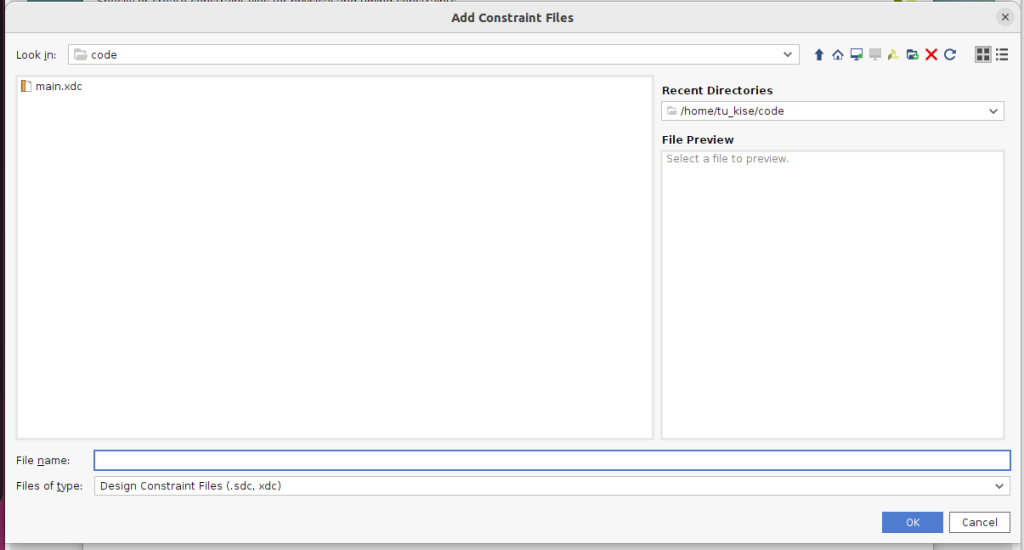Image resolution: width=1024 pixels, height=550 pixels.
Task: Click the Vivado leaf project directory icon
Action: [893, 55]
